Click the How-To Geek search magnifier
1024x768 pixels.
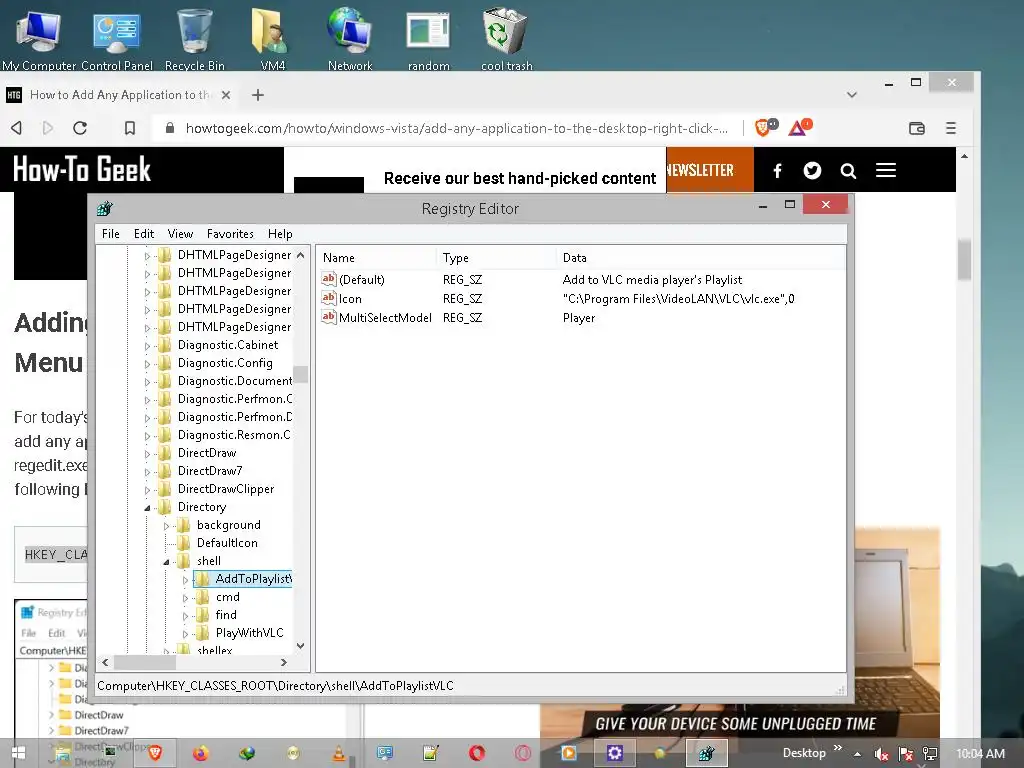point(848,171)
